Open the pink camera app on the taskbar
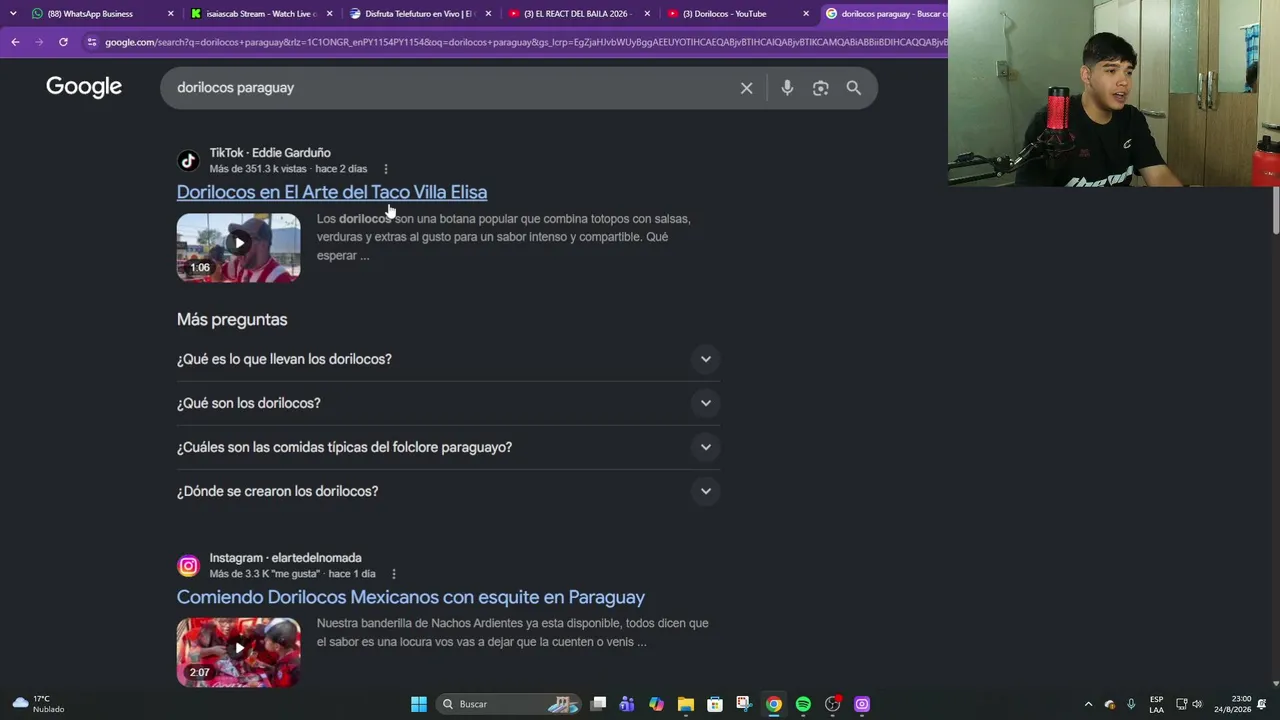Viewport: 1280px width, 720px height. click(x=862, y=704)
